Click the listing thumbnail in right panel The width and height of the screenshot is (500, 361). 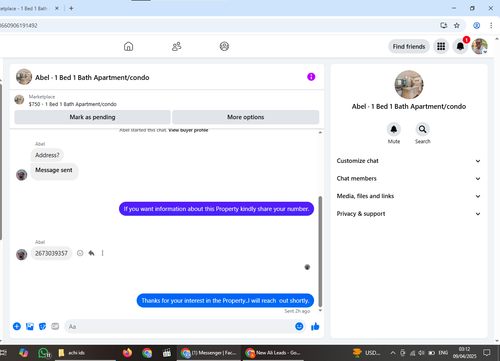point(409,85)
